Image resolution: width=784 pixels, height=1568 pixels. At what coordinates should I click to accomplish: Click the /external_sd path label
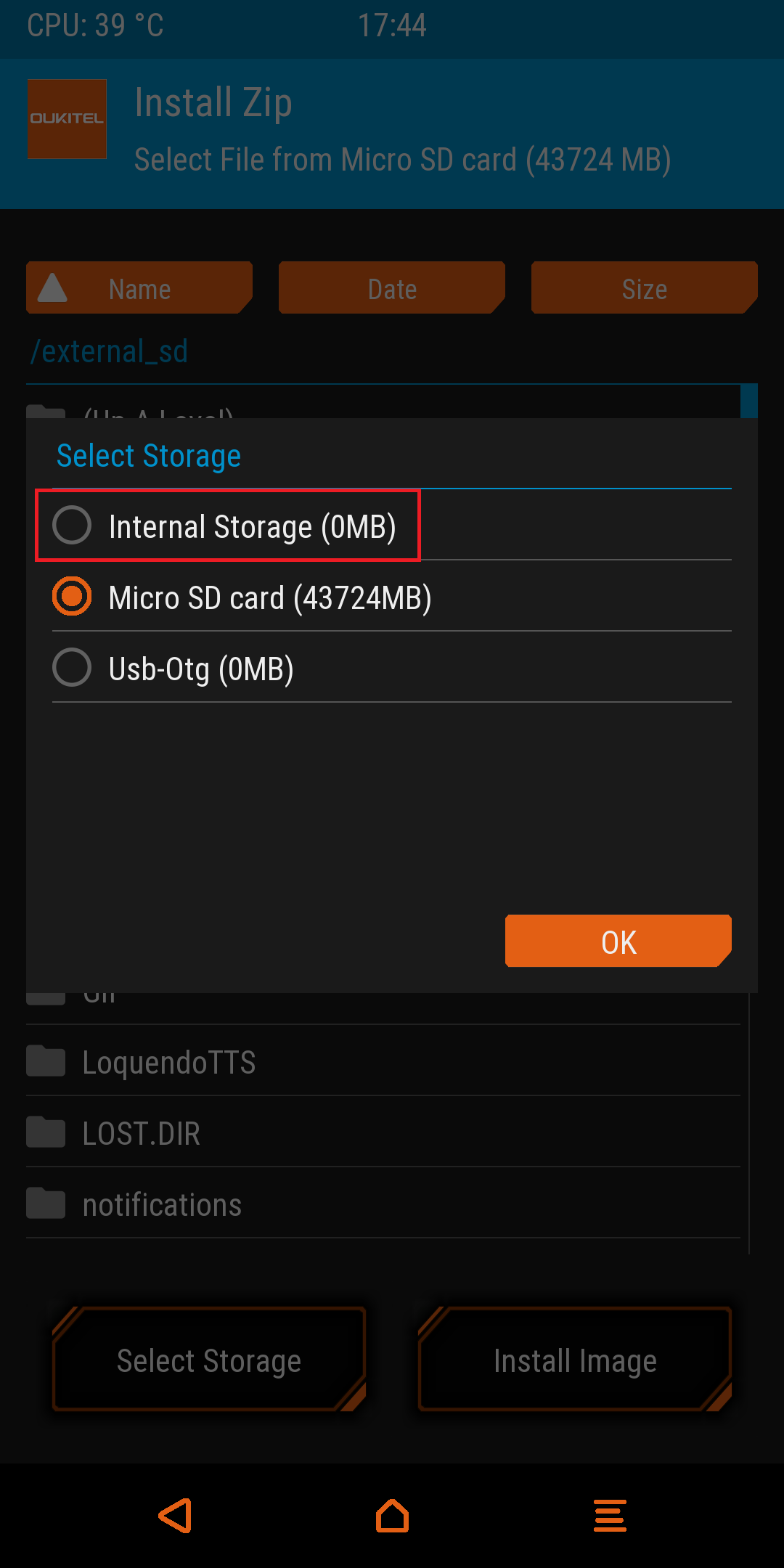109,351
